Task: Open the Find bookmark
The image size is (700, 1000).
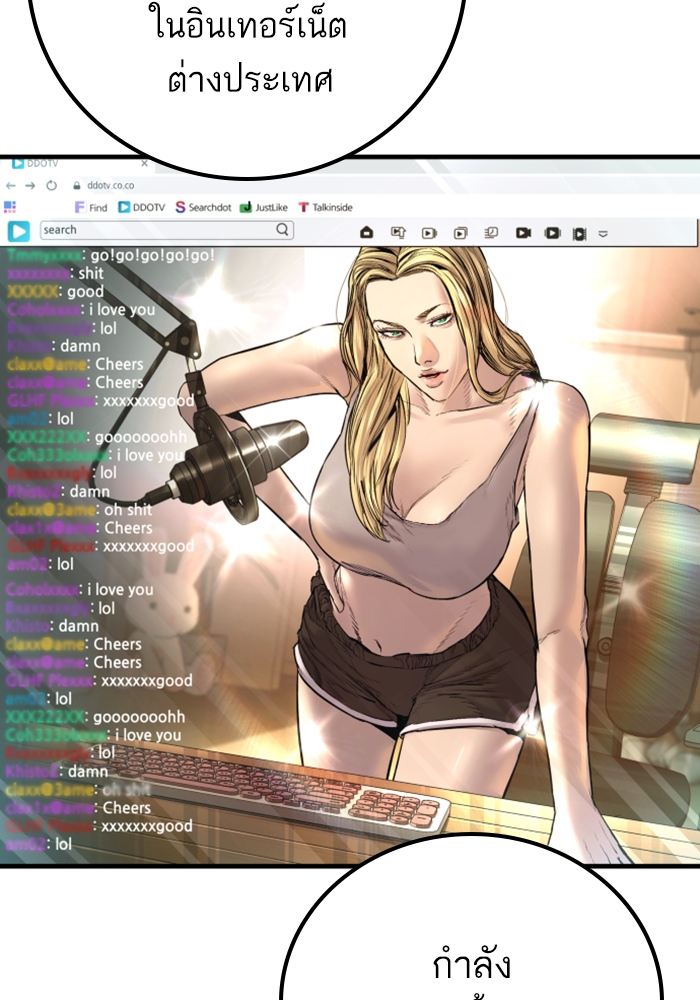Action: pos(91,207)
